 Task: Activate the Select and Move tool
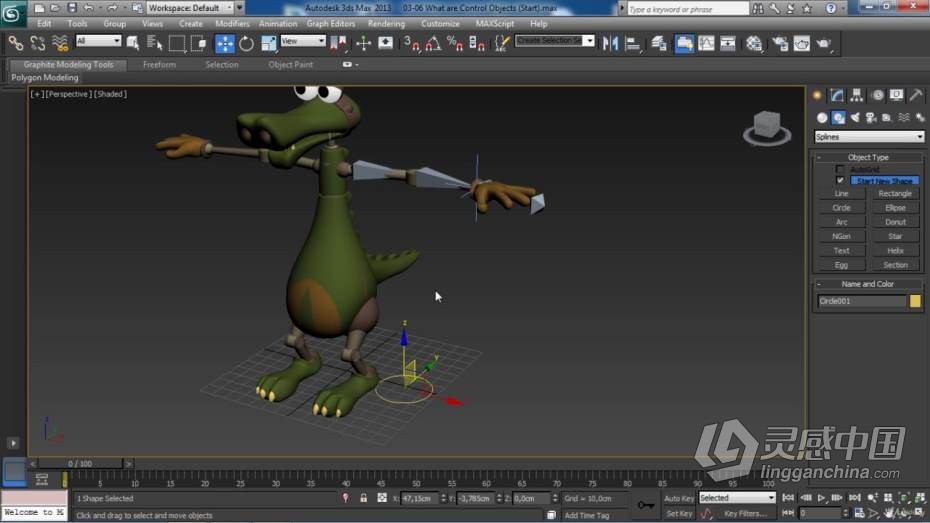click(225, 43)
